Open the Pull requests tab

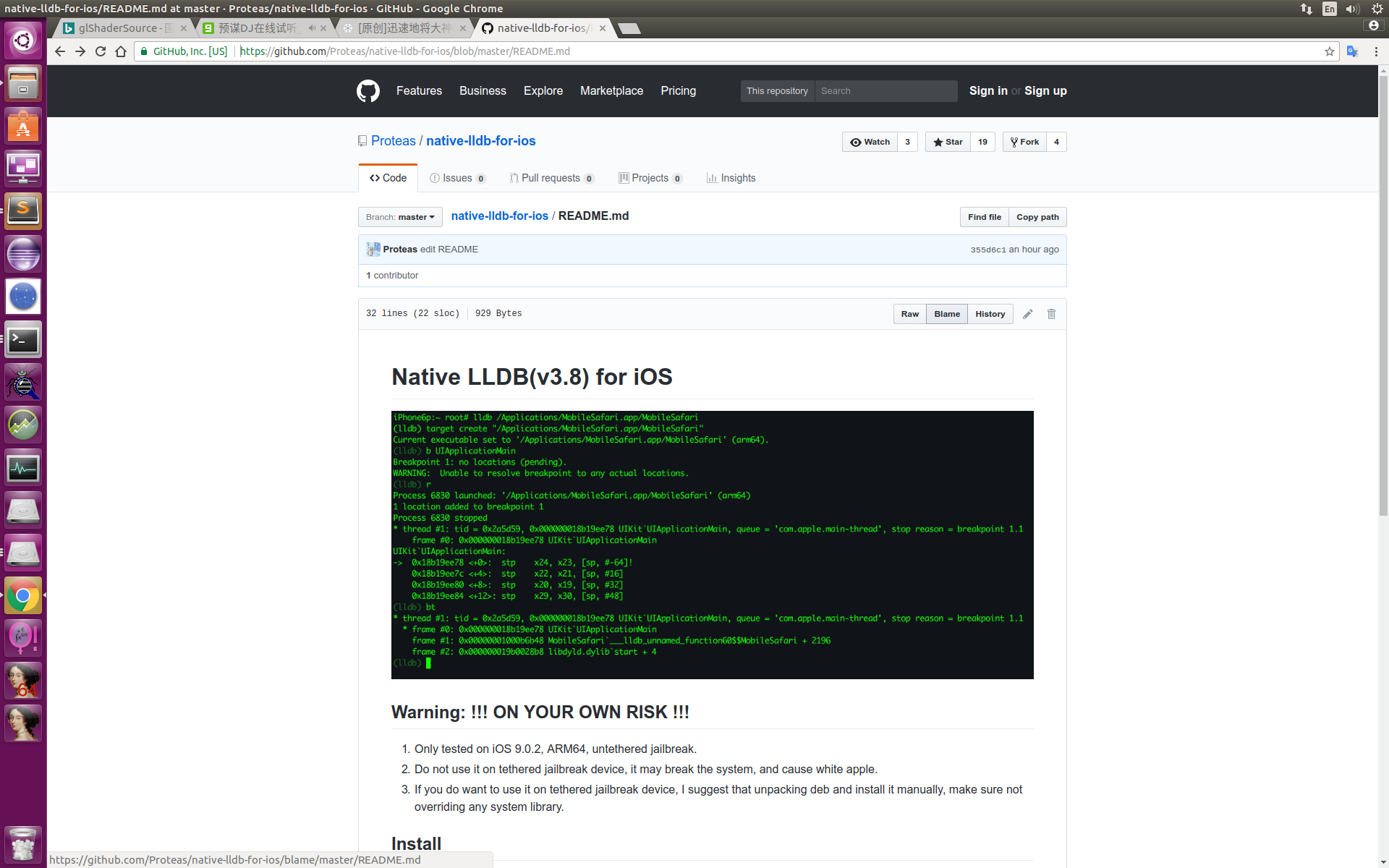(x=551, y=178)
